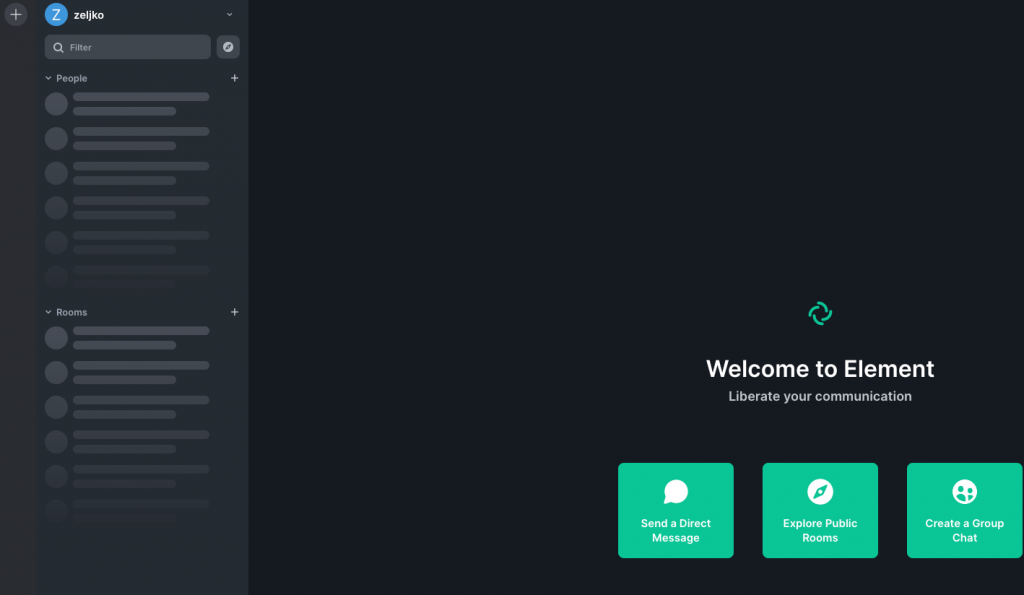Add a room with Rooms plus icon
This screenshot has width=1024, height=595.
[234, 312]
